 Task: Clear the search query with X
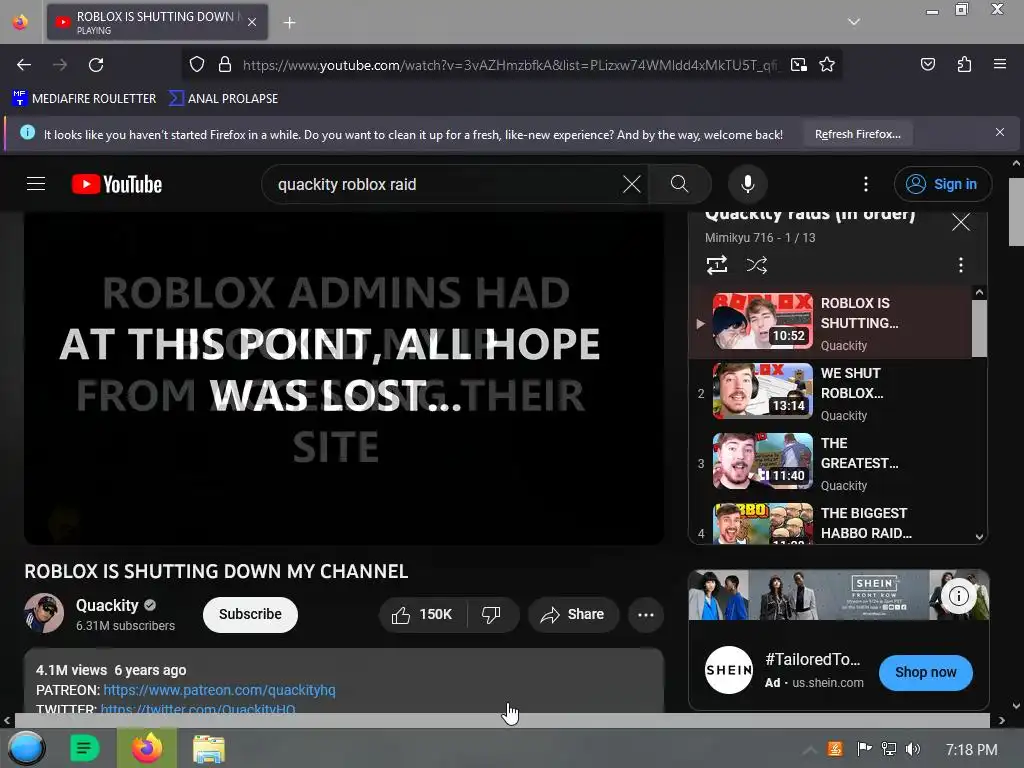coord(632,184)
